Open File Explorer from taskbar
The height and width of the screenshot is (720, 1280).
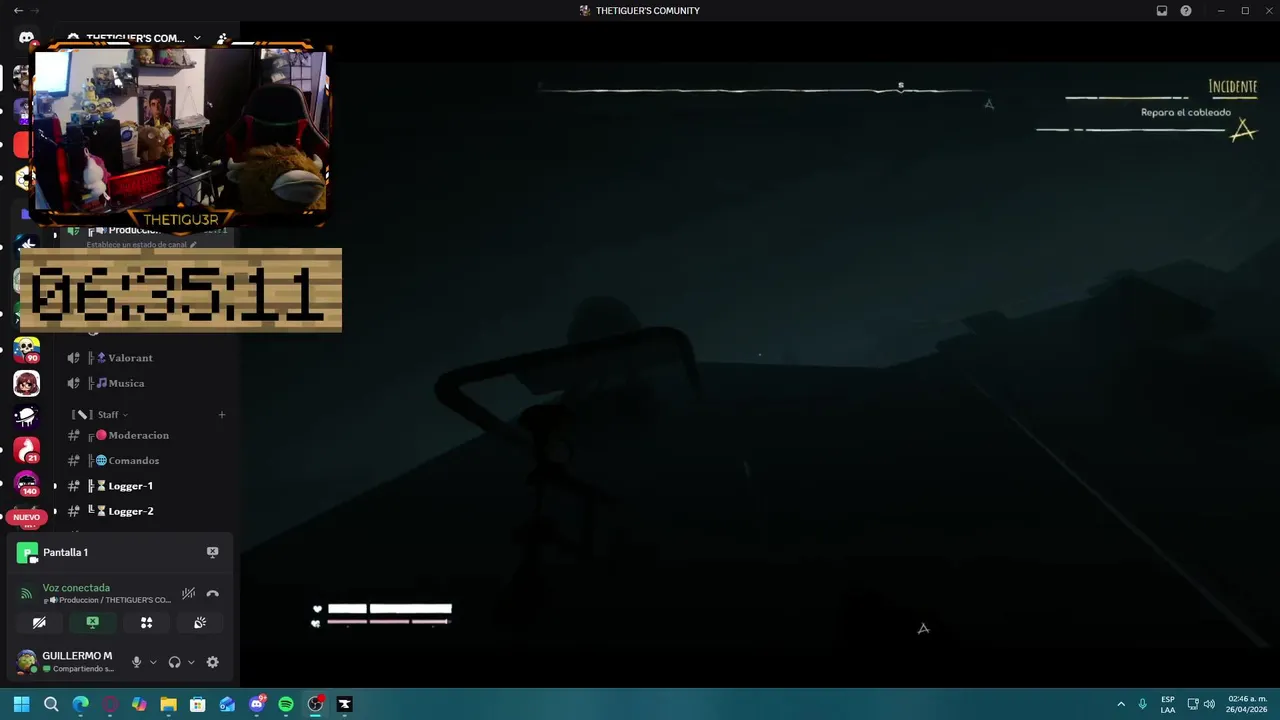168,704
